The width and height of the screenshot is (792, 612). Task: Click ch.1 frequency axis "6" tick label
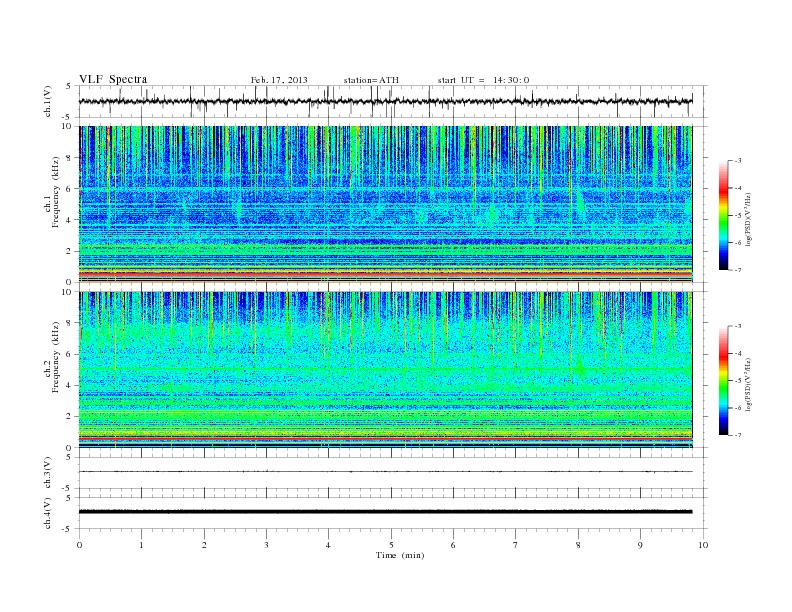tap(69, 189)
